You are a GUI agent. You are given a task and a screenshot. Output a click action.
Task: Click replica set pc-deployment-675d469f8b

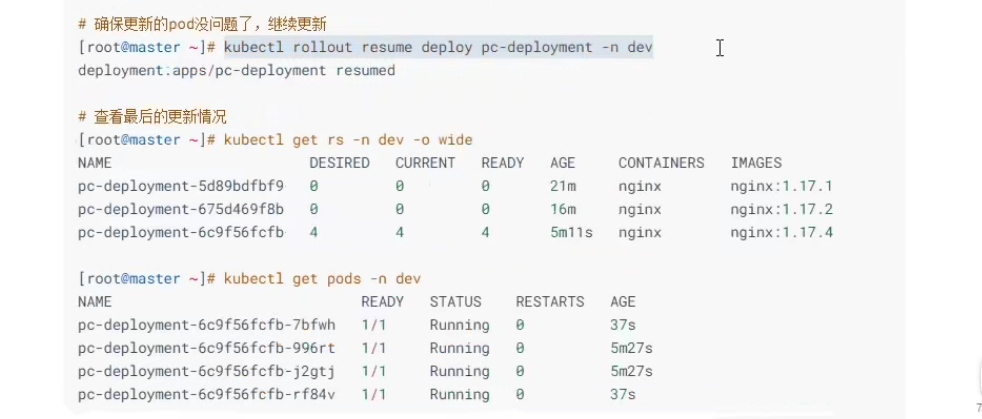[181, 209]
